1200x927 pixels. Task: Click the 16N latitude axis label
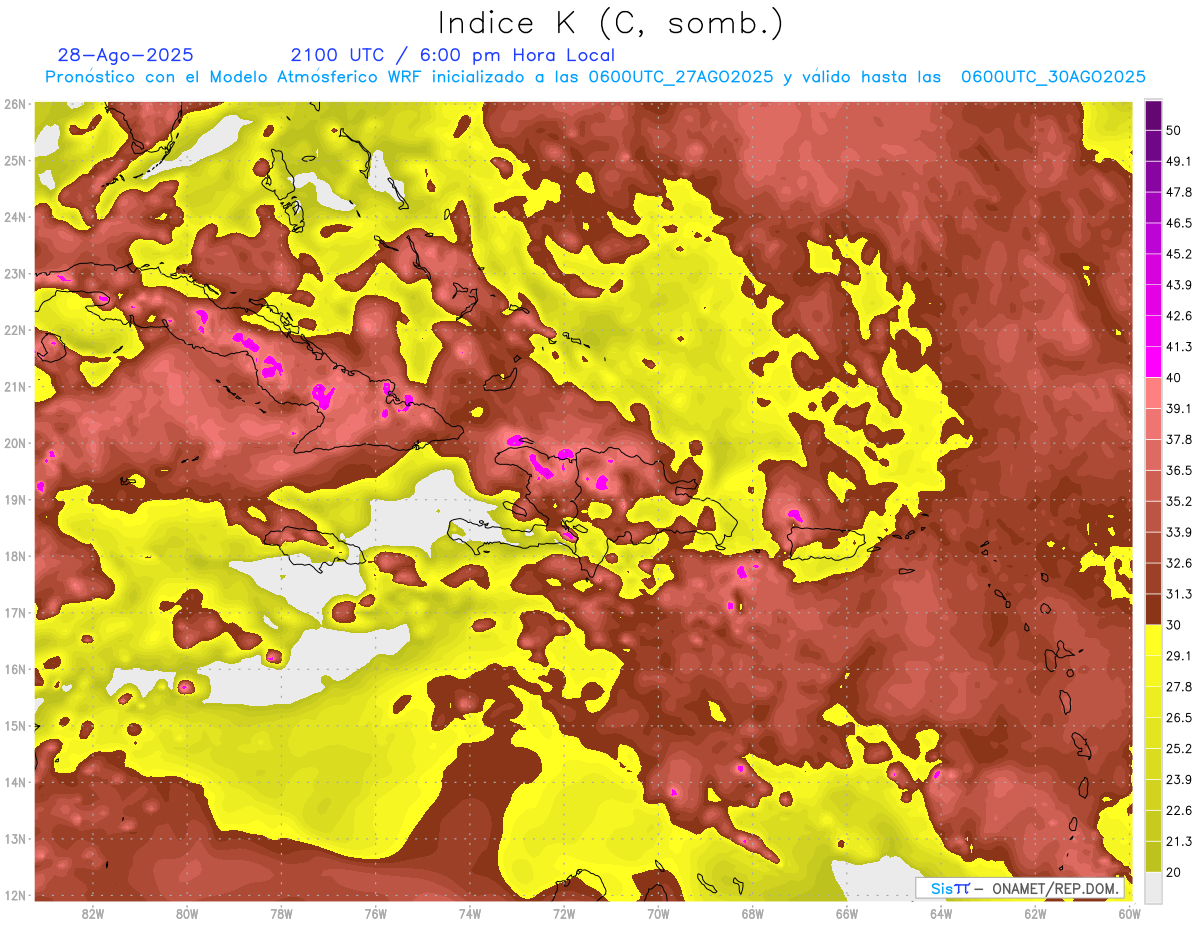[x=15, y=669]
